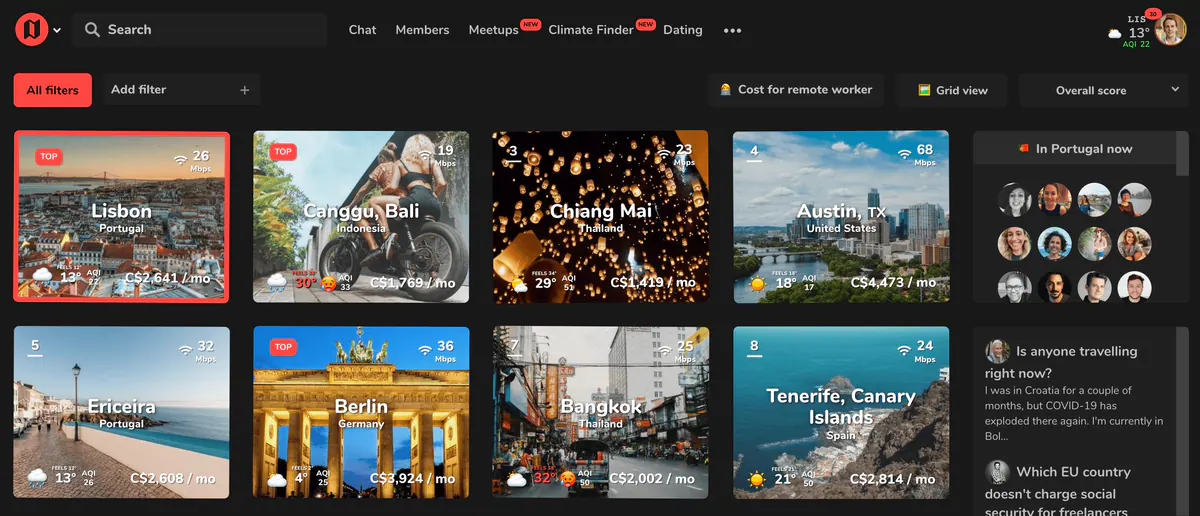This screenshot has width=1200, height=516.
Task: Click first member avatar in Portugal panel
Action: 1014,199
